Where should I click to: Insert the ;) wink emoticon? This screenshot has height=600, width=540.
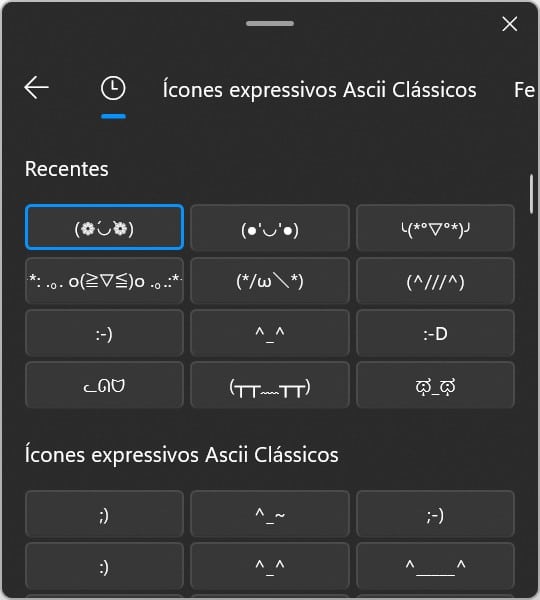104,514
